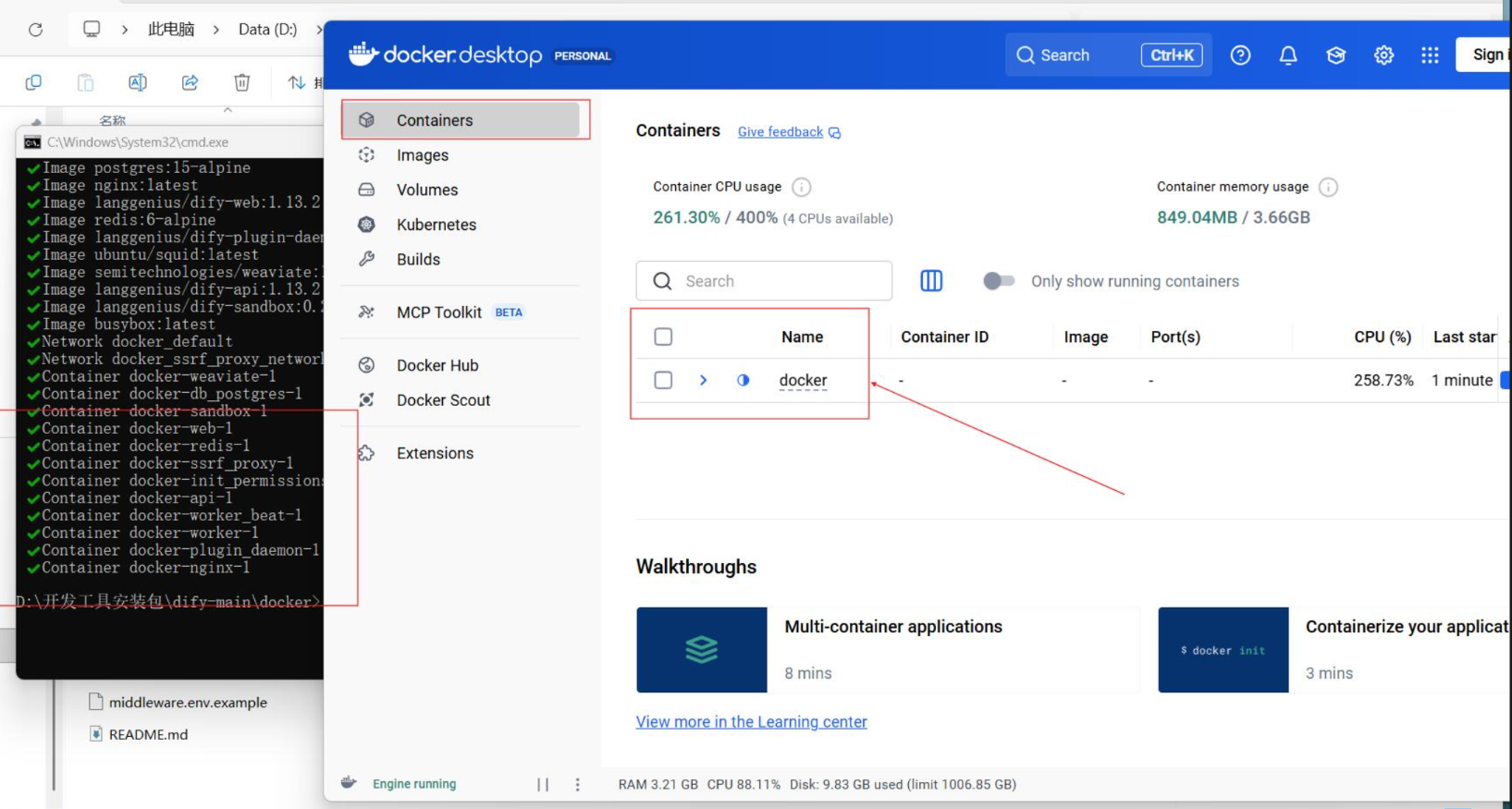Click refresh in File Explorer
This screenshot has height=809, width=1512.
click(35, 30)
